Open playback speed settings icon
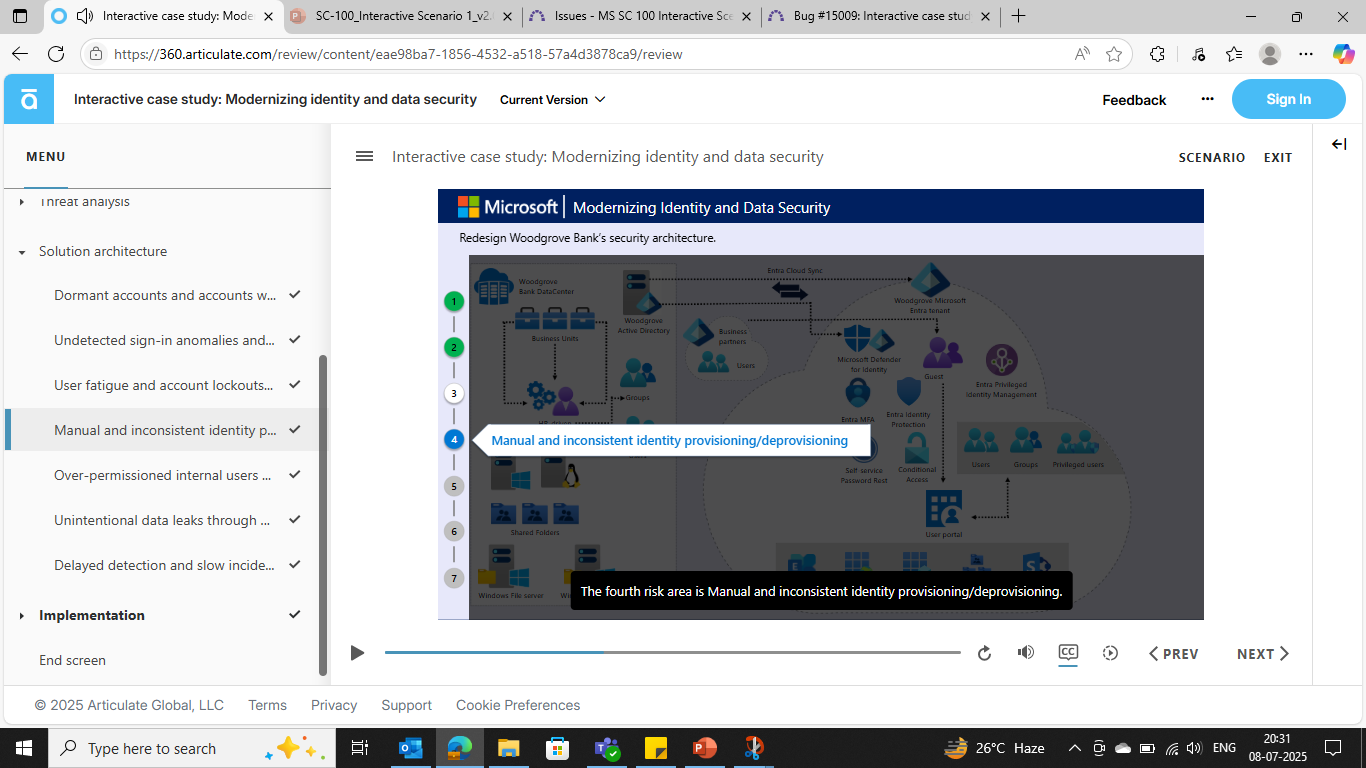 click(1110, 653)
